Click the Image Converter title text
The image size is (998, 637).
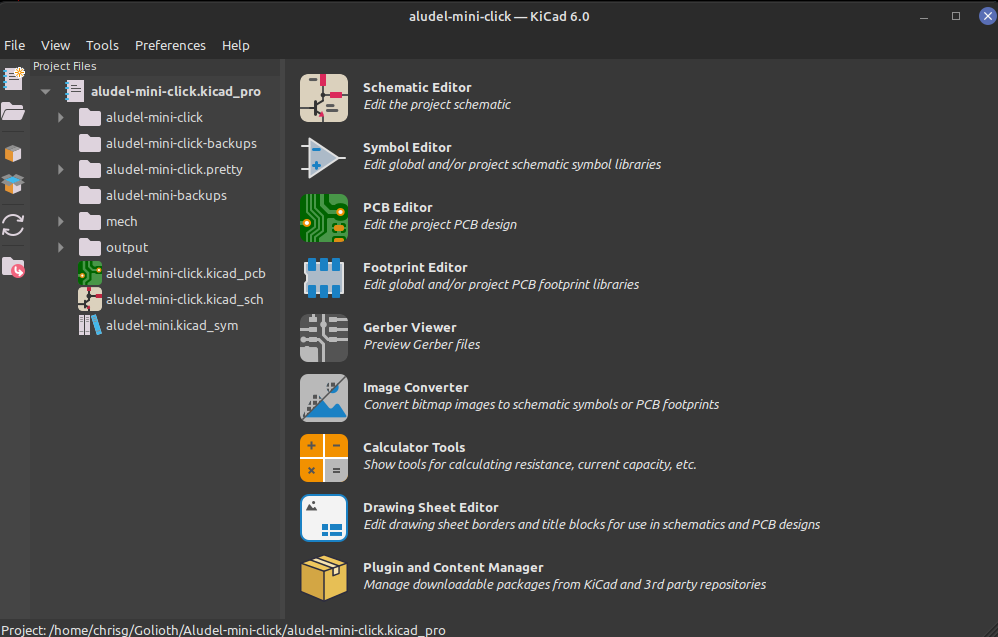416,388
